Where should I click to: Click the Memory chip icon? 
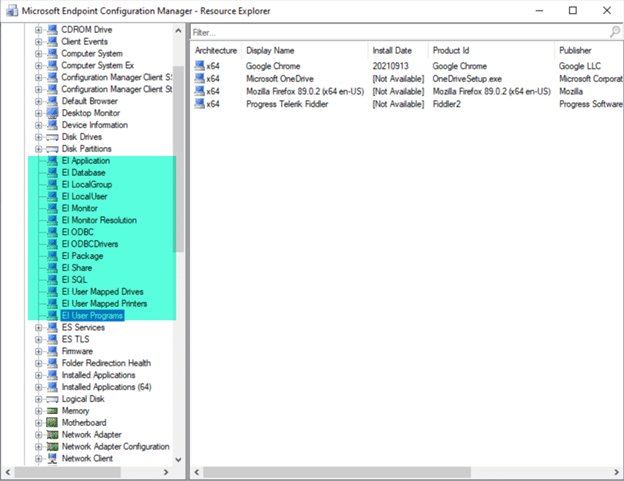click(52, 411)
